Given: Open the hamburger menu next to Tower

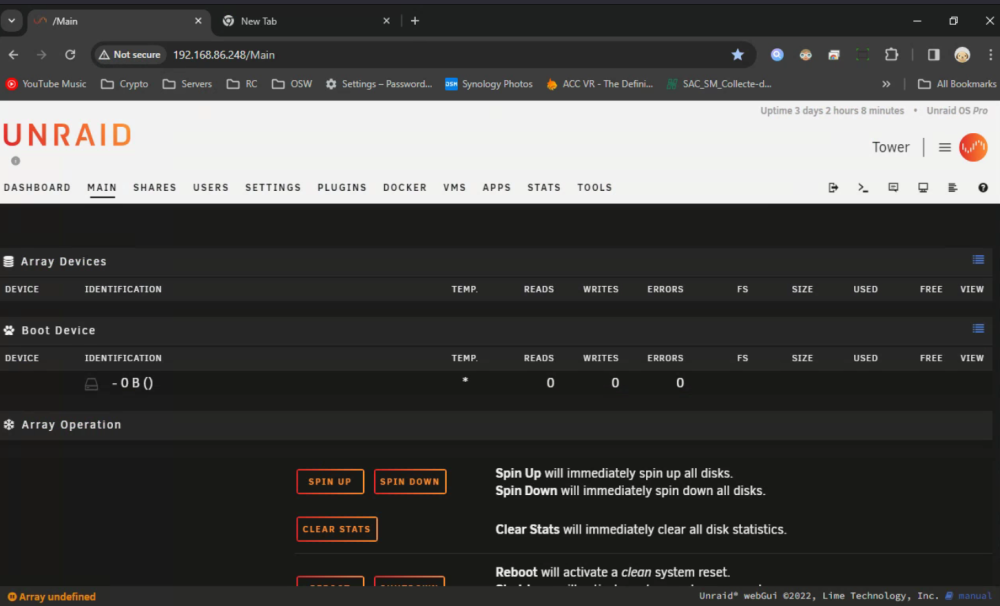Looking at the screenshot, I should pyautogui.click(x=945, y=147).
